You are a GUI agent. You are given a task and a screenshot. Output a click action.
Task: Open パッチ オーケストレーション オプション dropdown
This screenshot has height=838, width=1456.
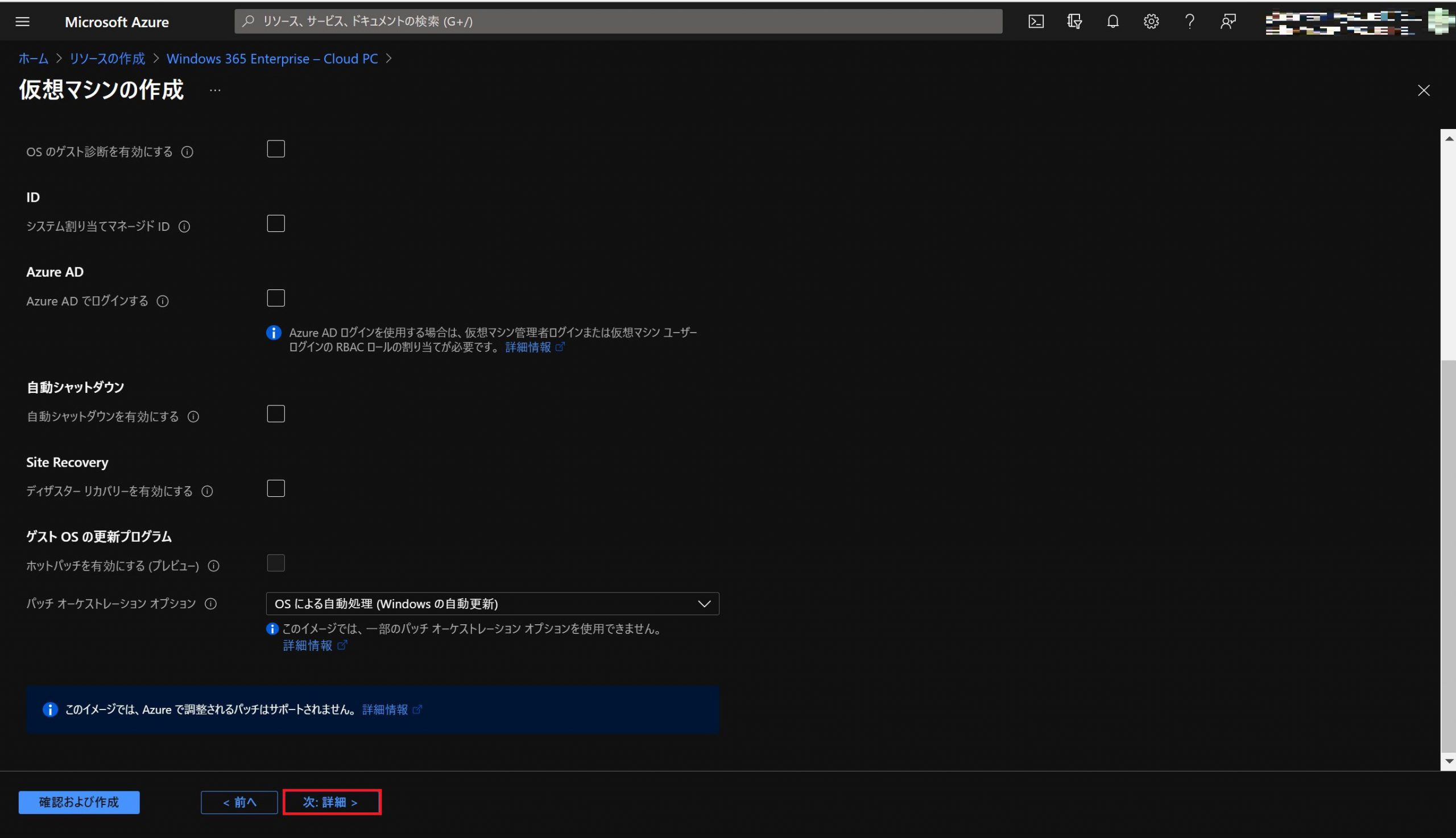[x=492, y=604]
